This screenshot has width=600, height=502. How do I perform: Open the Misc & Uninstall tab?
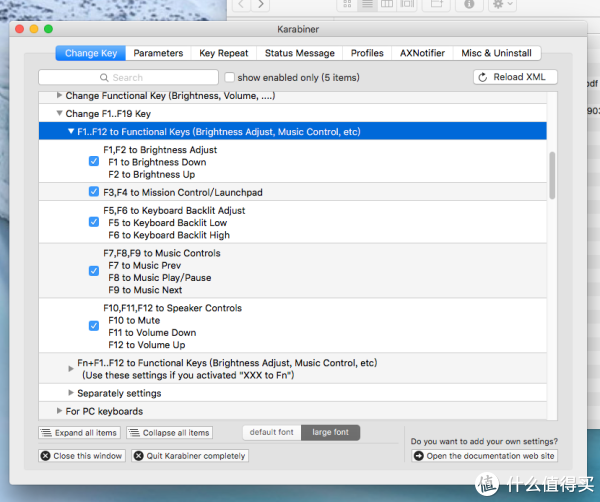pyautogui.click(x=496, y=53)
